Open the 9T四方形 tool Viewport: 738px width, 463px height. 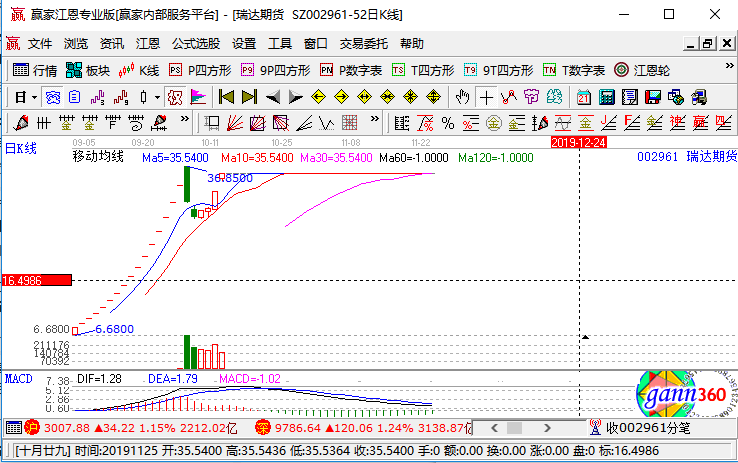click(x=498, y=71)
